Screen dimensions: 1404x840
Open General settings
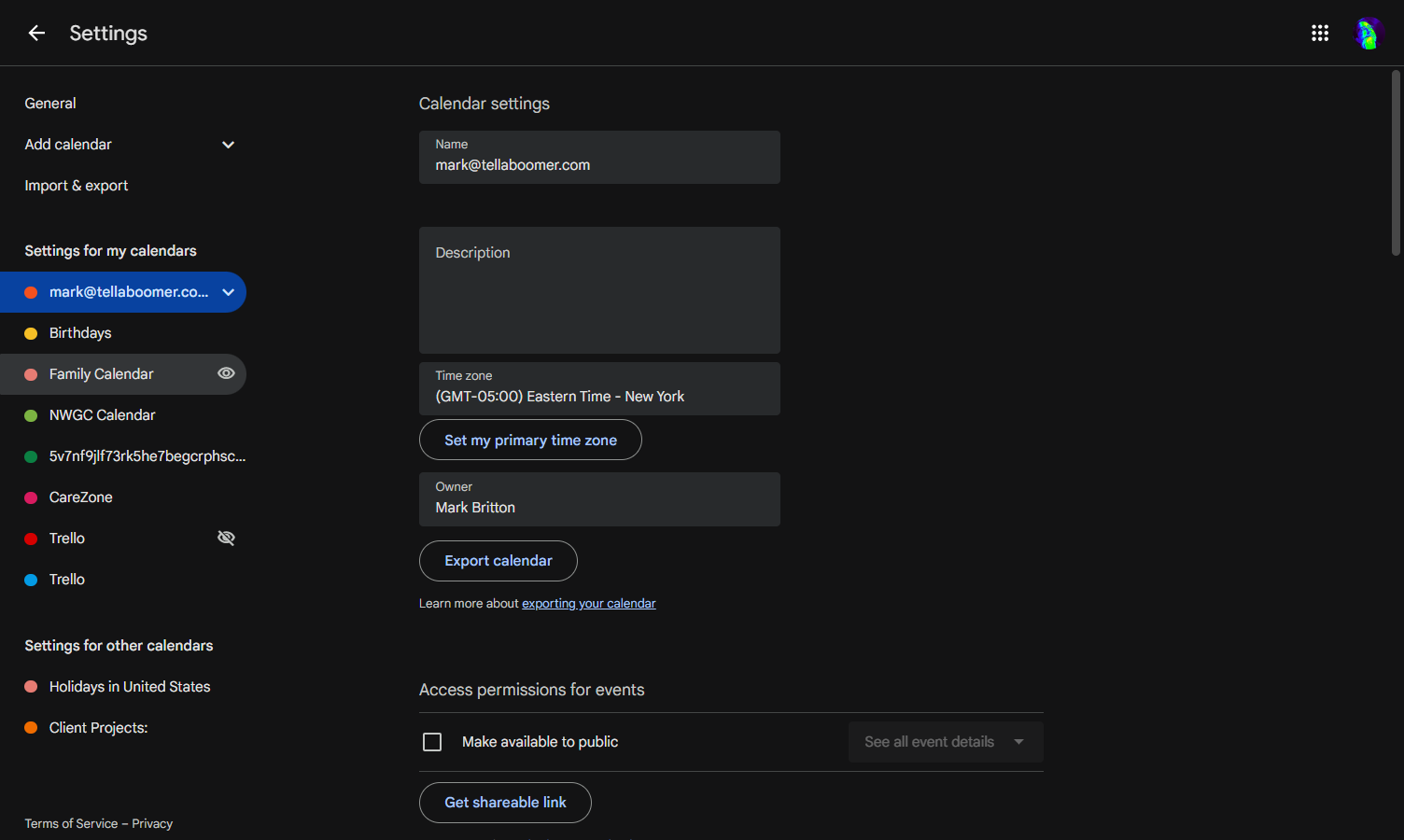[x=50, y=104]
